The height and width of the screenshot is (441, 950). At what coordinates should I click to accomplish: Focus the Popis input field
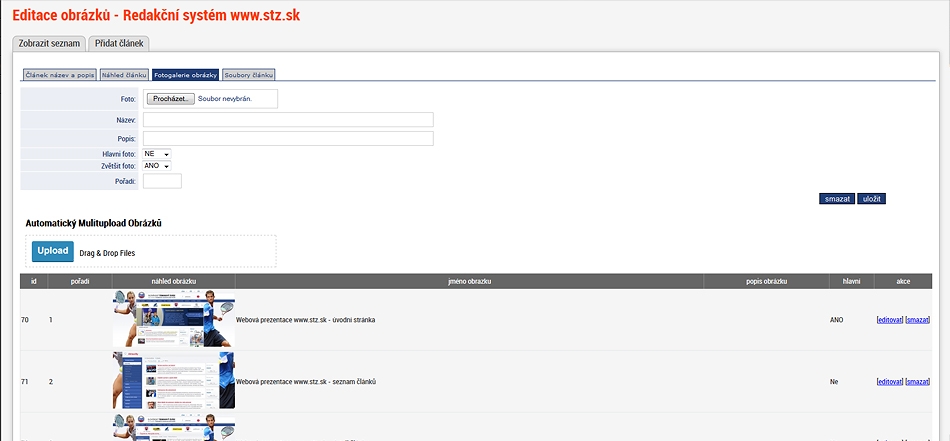click(x=288, y=138)
